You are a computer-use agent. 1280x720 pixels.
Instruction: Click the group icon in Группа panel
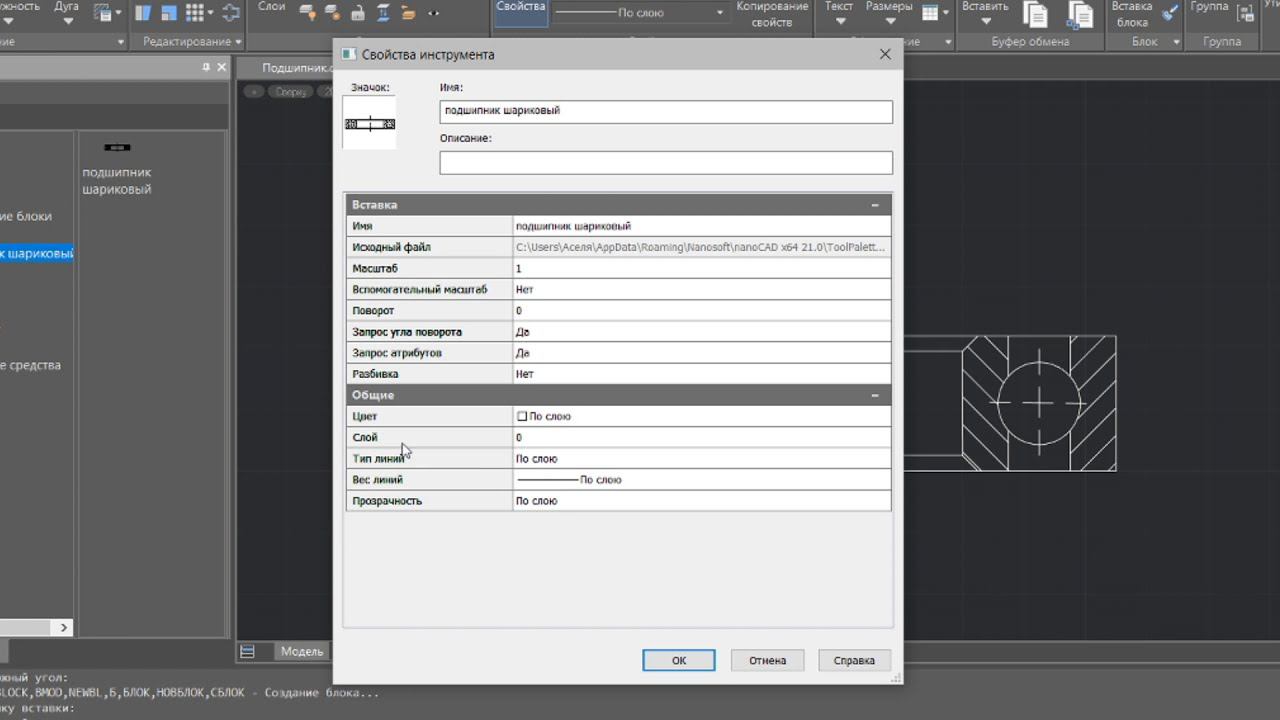pyautogui.click(x=1244, y=13)
